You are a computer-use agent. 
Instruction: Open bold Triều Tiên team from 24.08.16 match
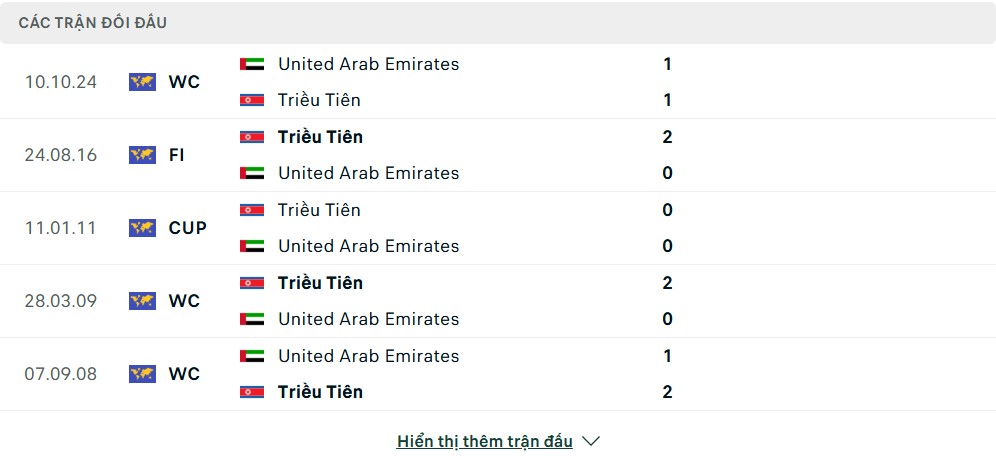[320, 137]
